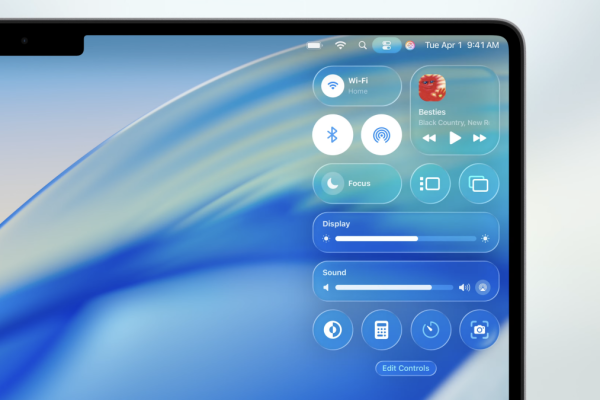Screen dimensions: 600x400
Task: Open Focus mode options
Action: click(x=357, y=184)
